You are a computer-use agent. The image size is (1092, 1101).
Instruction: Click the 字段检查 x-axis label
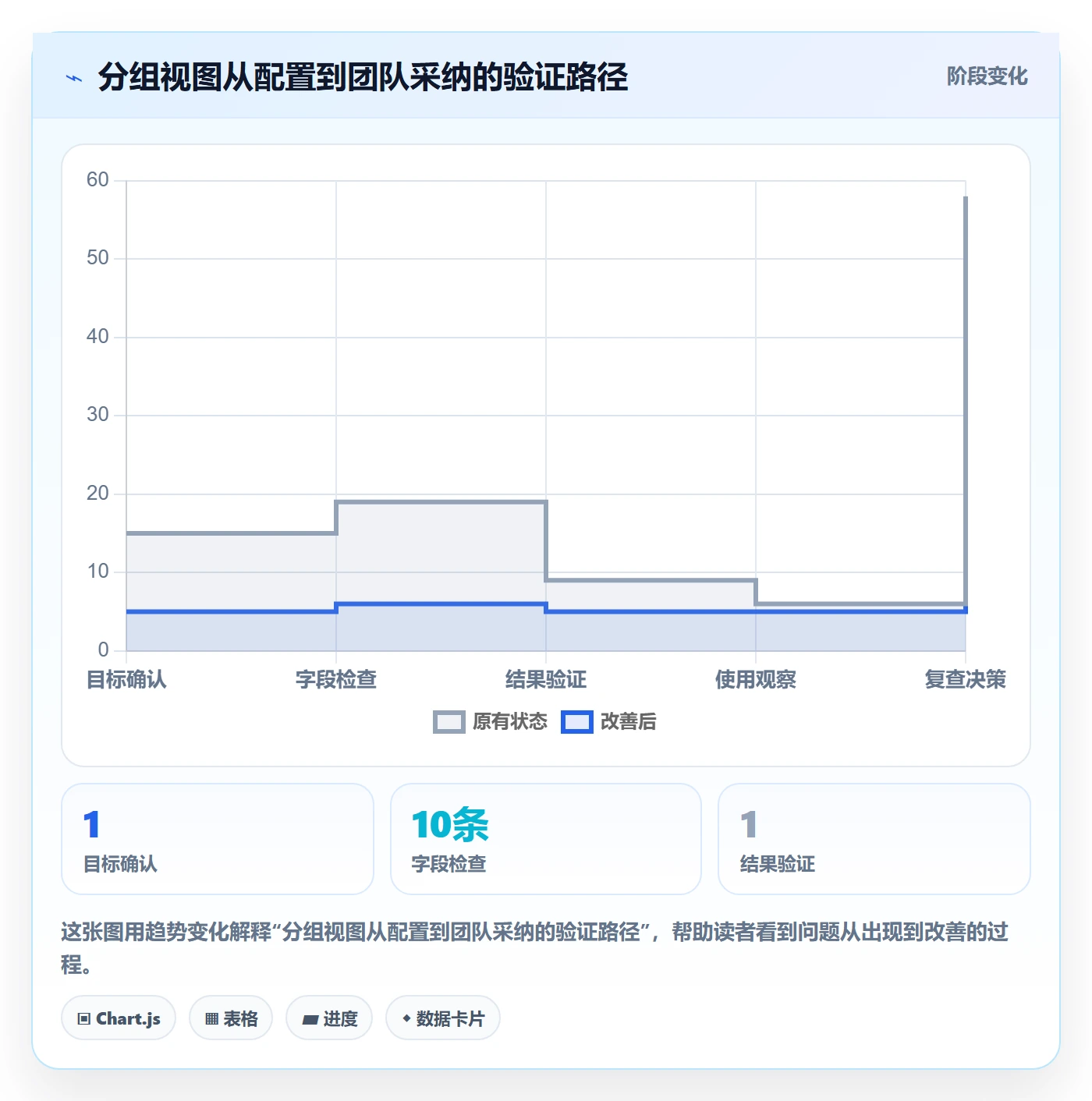(x=336, y=680)
